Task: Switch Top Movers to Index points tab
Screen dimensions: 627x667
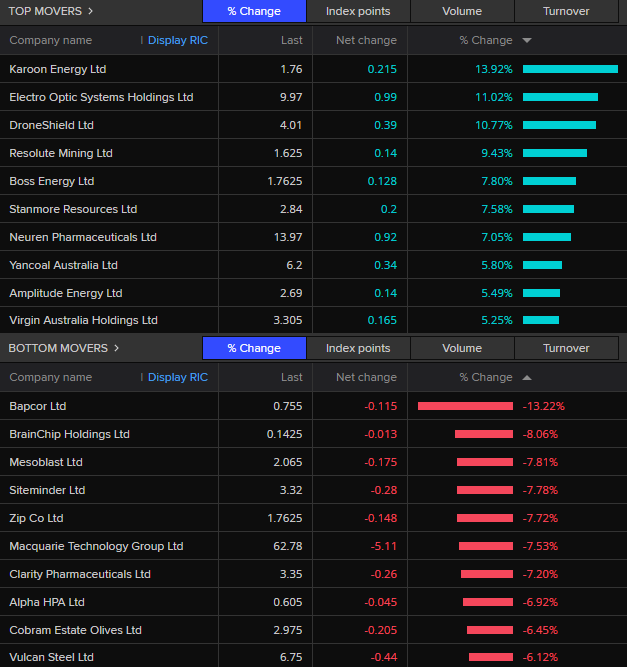Action: coord(358,12)
